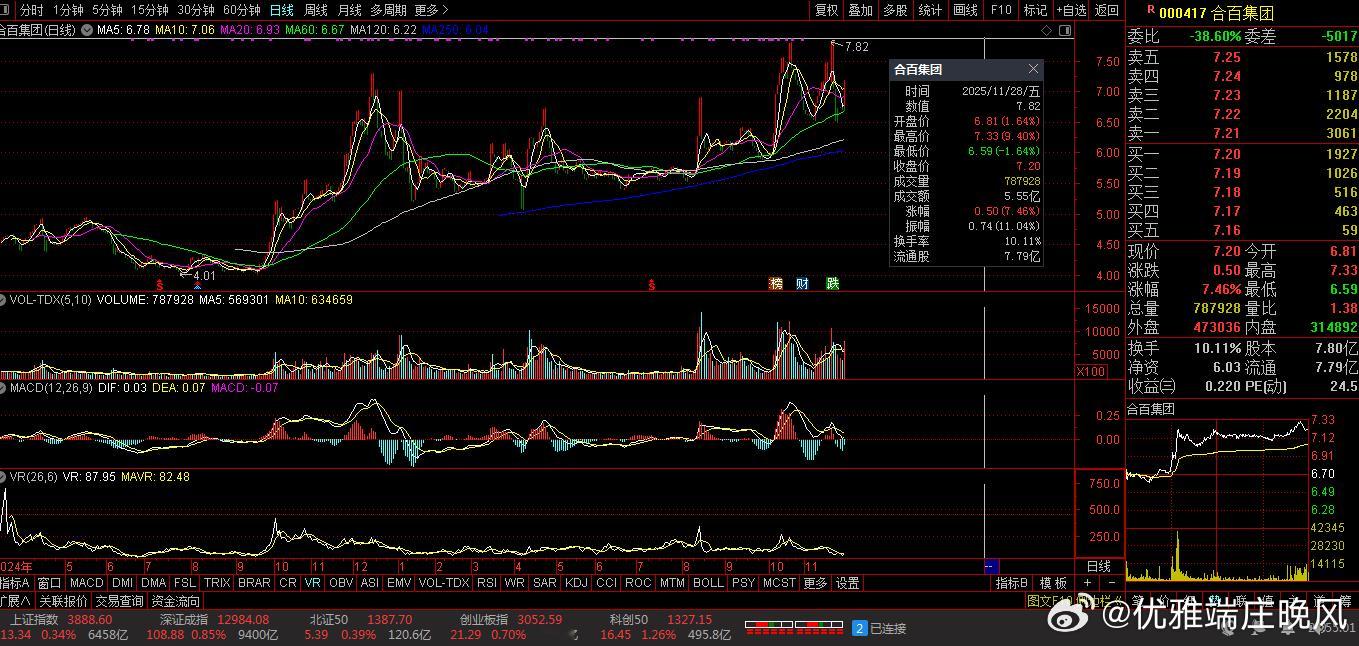Select the KDJ indicator tab
The width and height of the screenshot is (1359, 646).
click(x=576, y=583)
